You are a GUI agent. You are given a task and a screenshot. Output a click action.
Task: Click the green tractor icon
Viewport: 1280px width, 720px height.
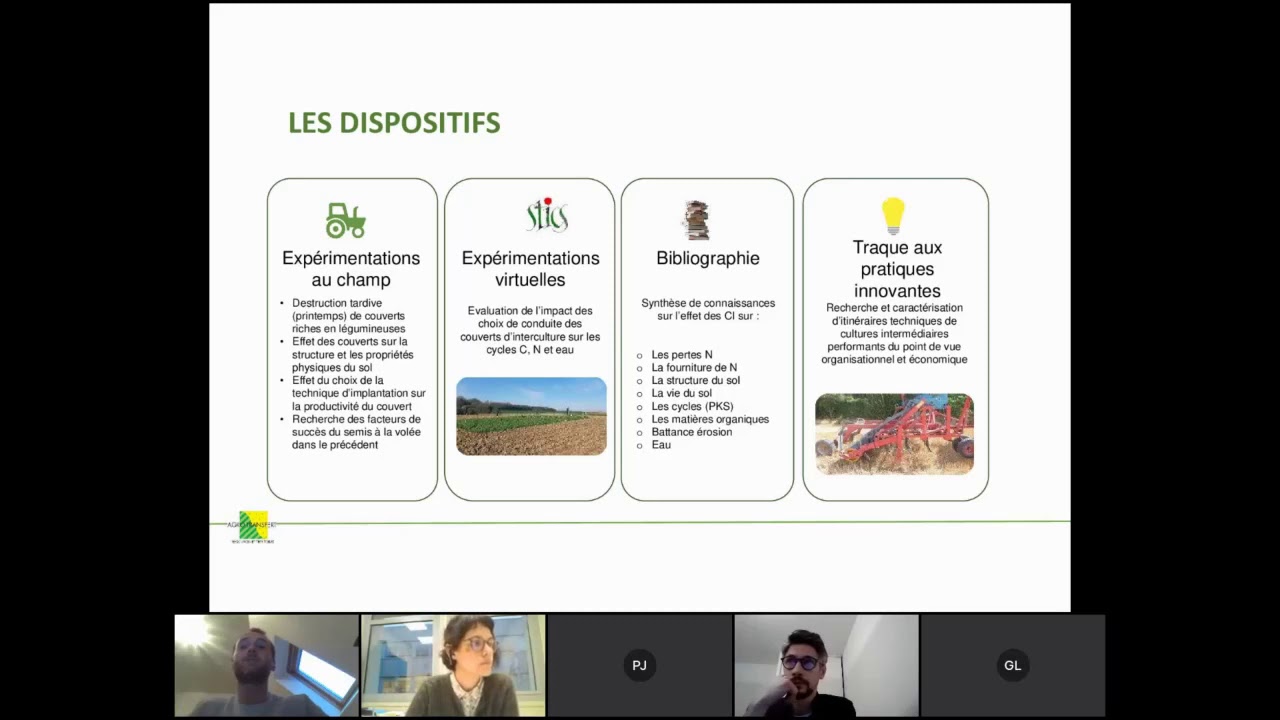click(x=346, y=220)
